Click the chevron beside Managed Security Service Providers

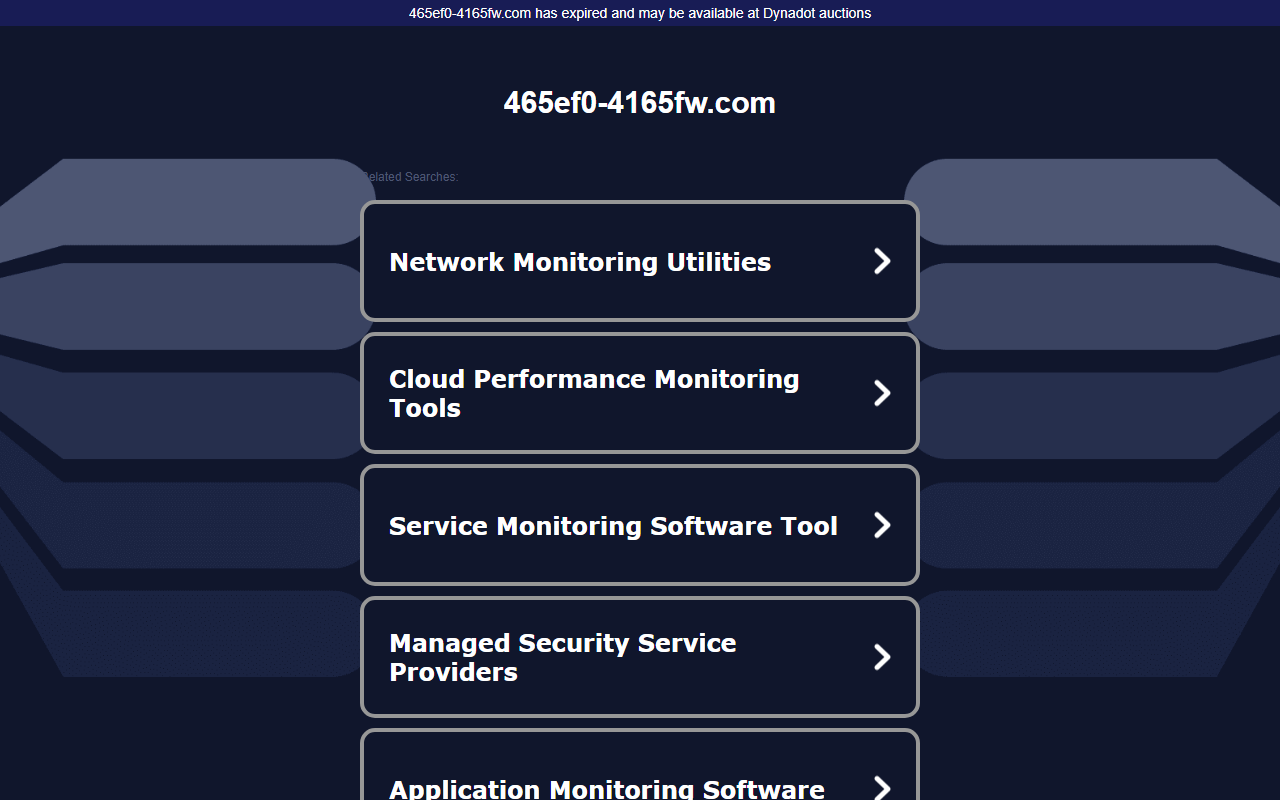882,657
